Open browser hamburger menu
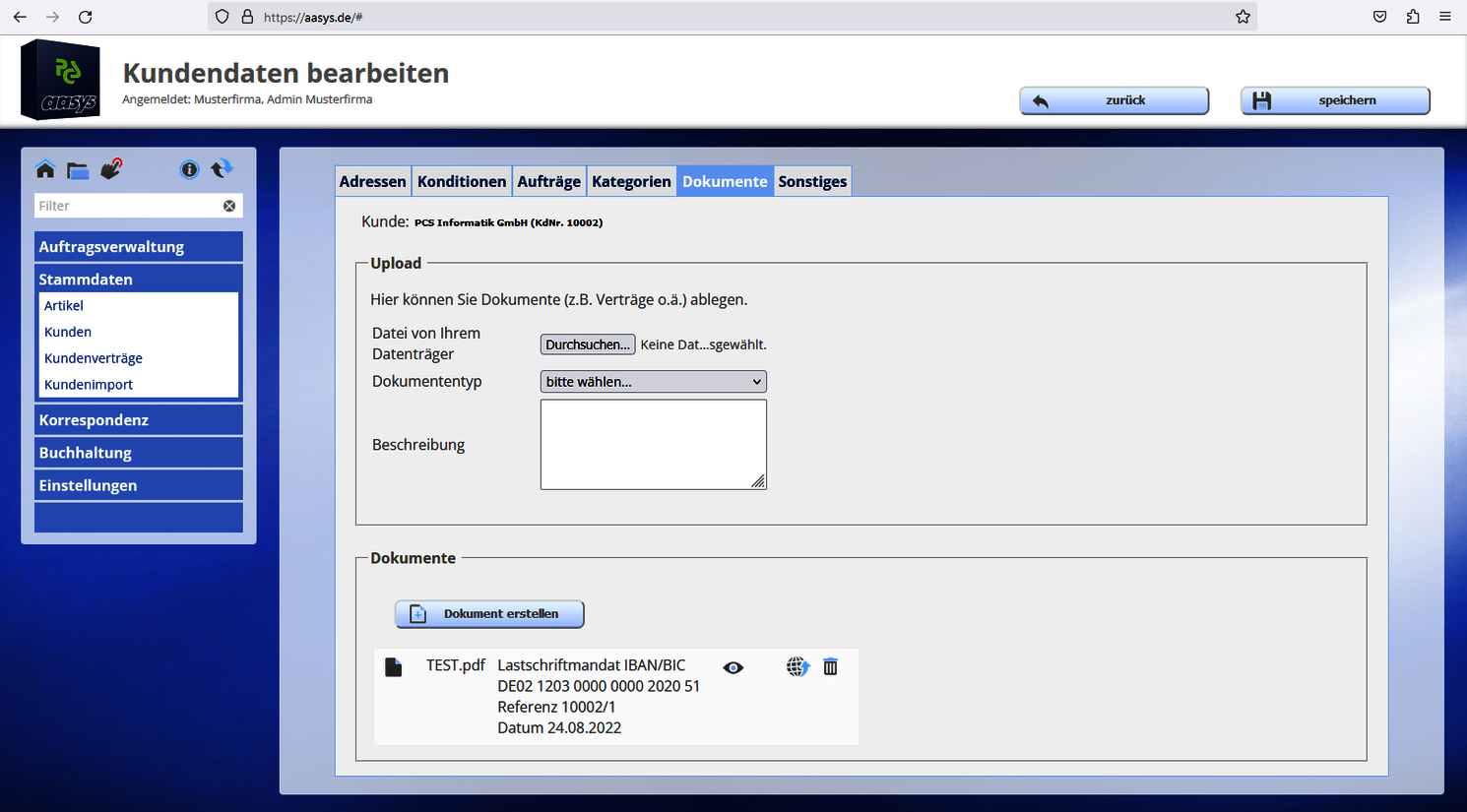This screenshot has height=812, width=1467. click(x=1445, y=17)
